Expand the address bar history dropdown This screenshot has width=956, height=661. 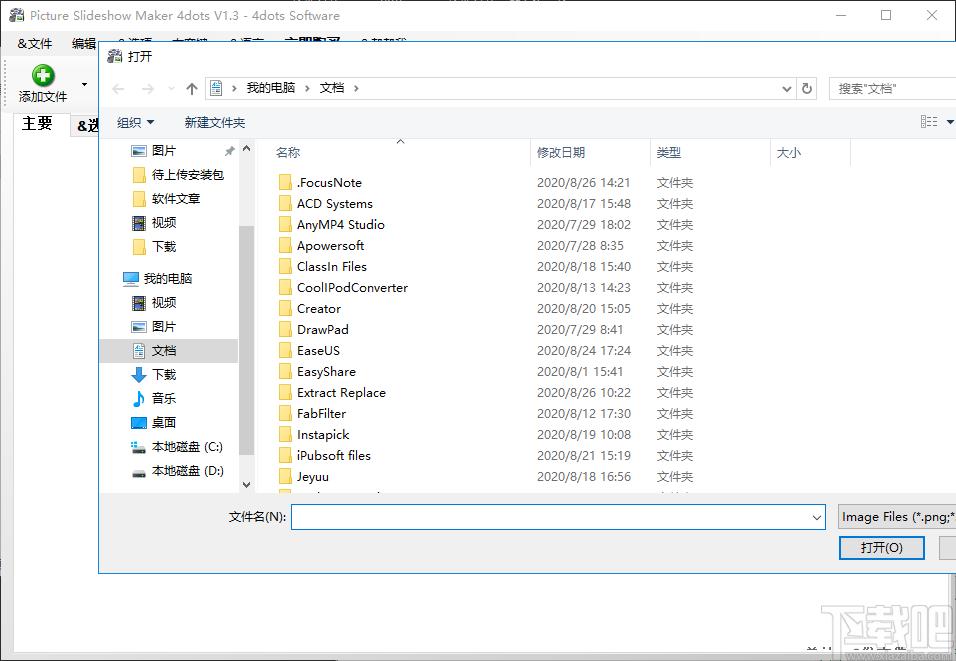tap(787, 89)
